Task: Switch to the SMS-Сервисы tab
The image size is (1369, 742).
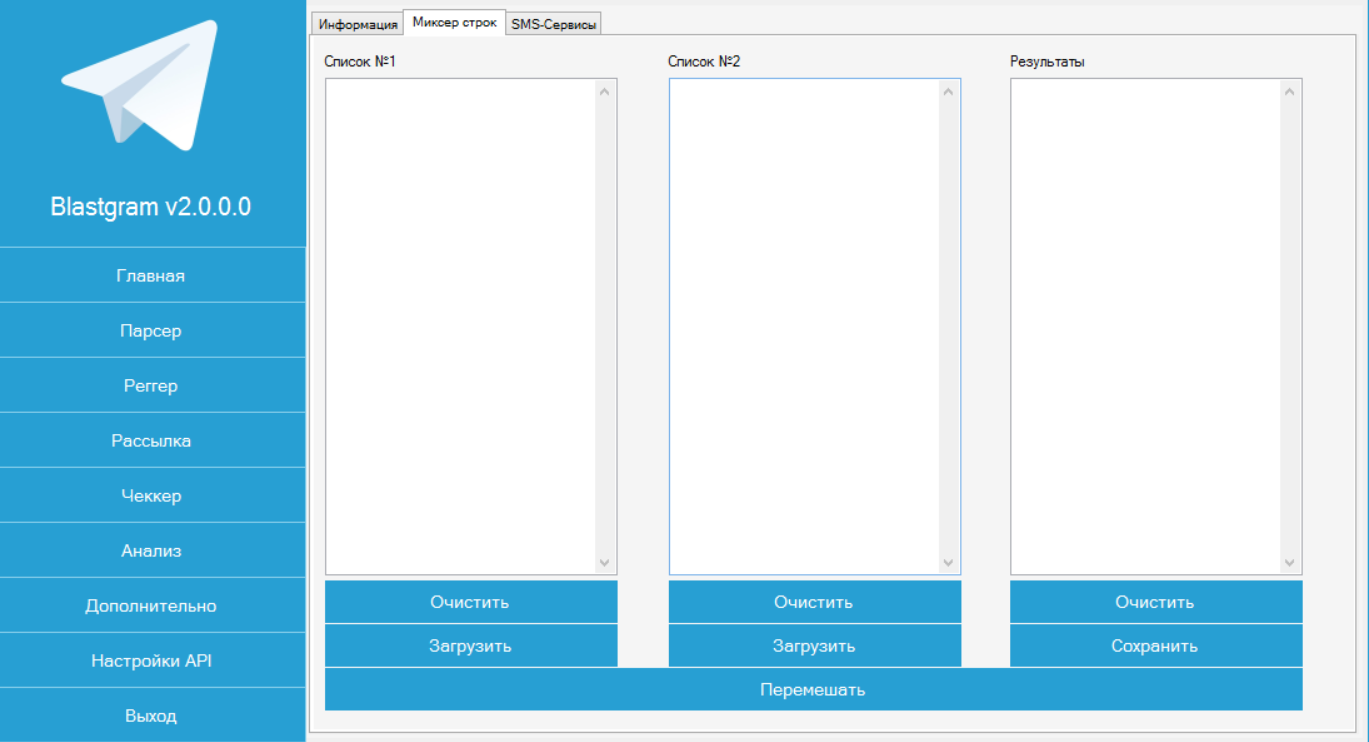Action: [554, 24]
